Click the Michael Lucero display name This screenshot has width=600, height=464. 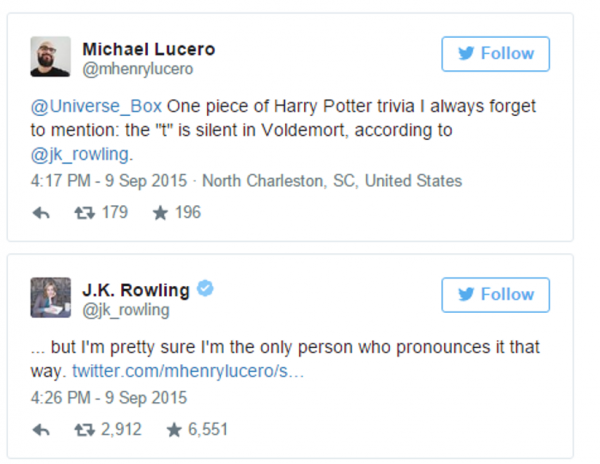point(148,49)
